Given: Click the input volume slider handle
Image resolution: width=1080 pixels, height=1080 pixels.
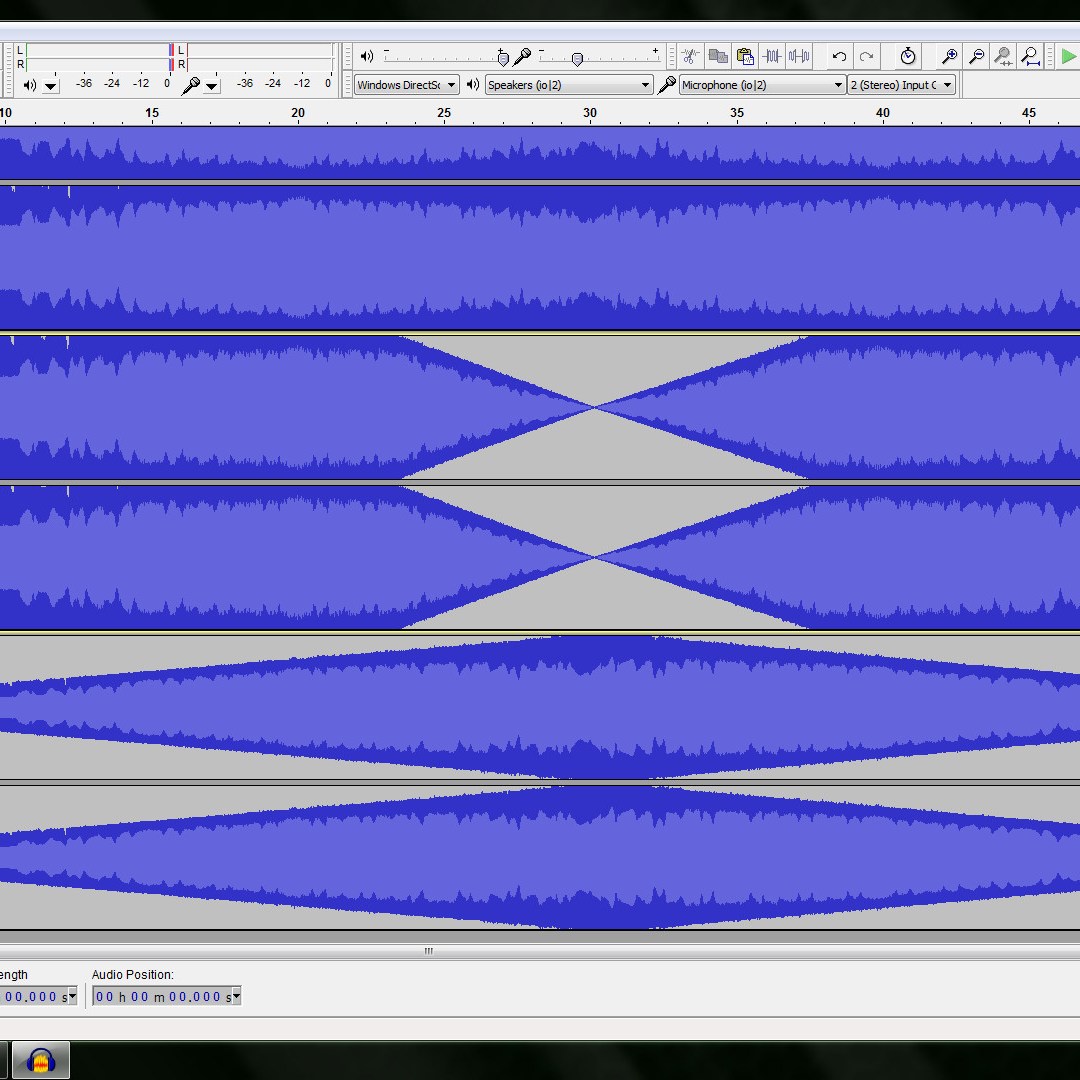Looking at the screenshot, I should pos(577,59).
